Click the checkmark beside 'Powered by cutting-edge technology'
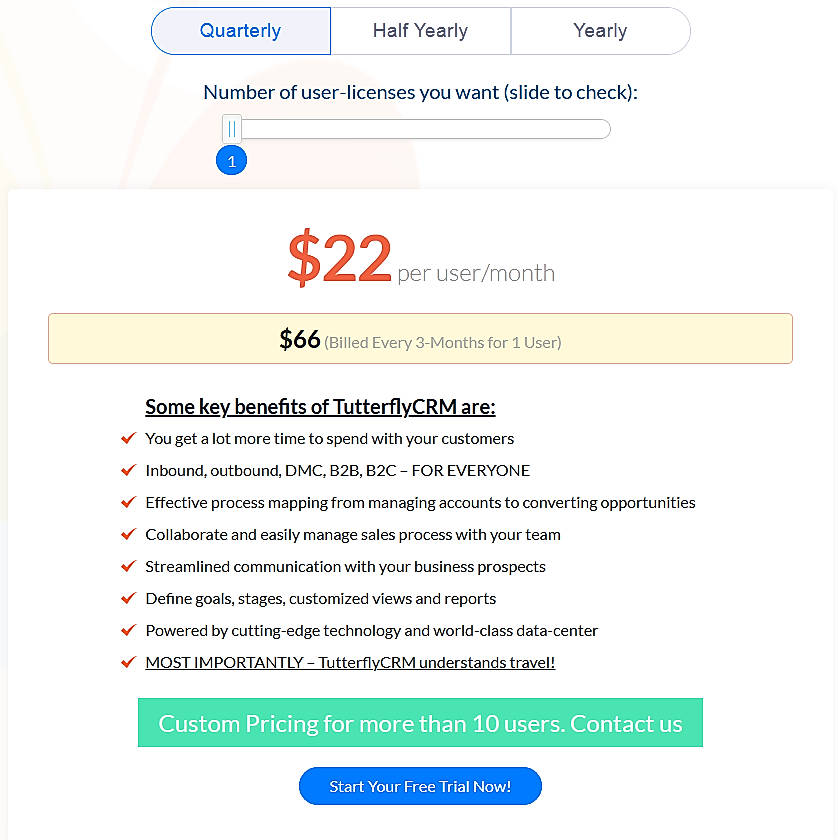The height and width of the screenshot is (840, 838). click(128, 630)
